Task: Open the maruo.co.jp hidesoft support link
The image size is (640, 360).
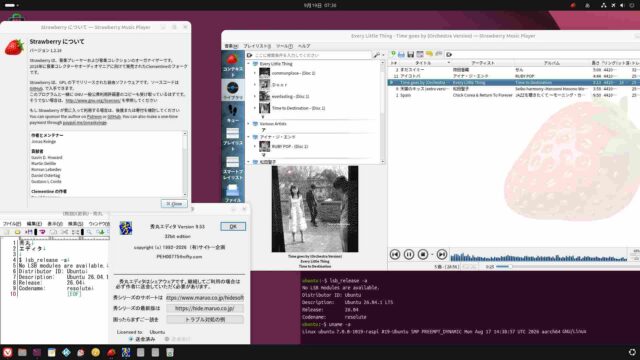Action: pos(205,298)
